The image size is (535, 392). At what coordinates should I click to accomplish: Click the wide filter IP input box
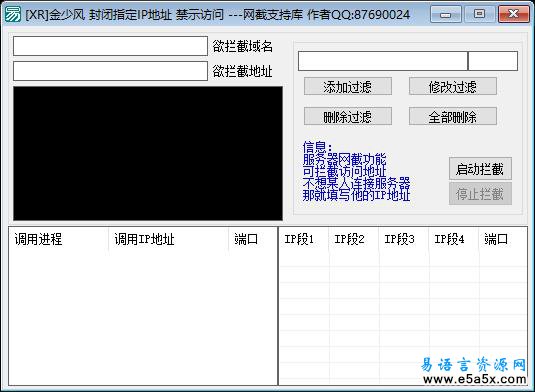pos(383,61)
